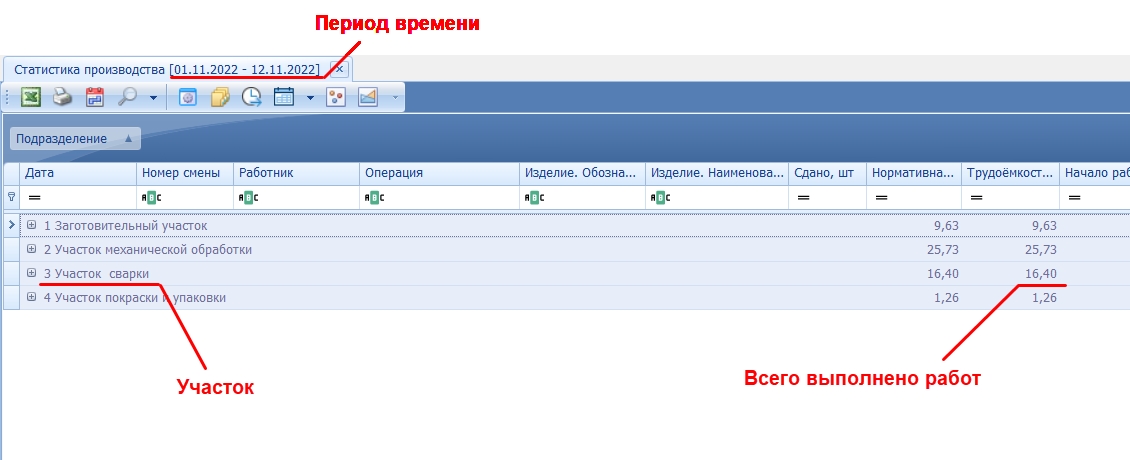This screenshot has width=1130, height=460.
Task: Click the Изделие. Обозна... column header
Action: tap(582, 173)
